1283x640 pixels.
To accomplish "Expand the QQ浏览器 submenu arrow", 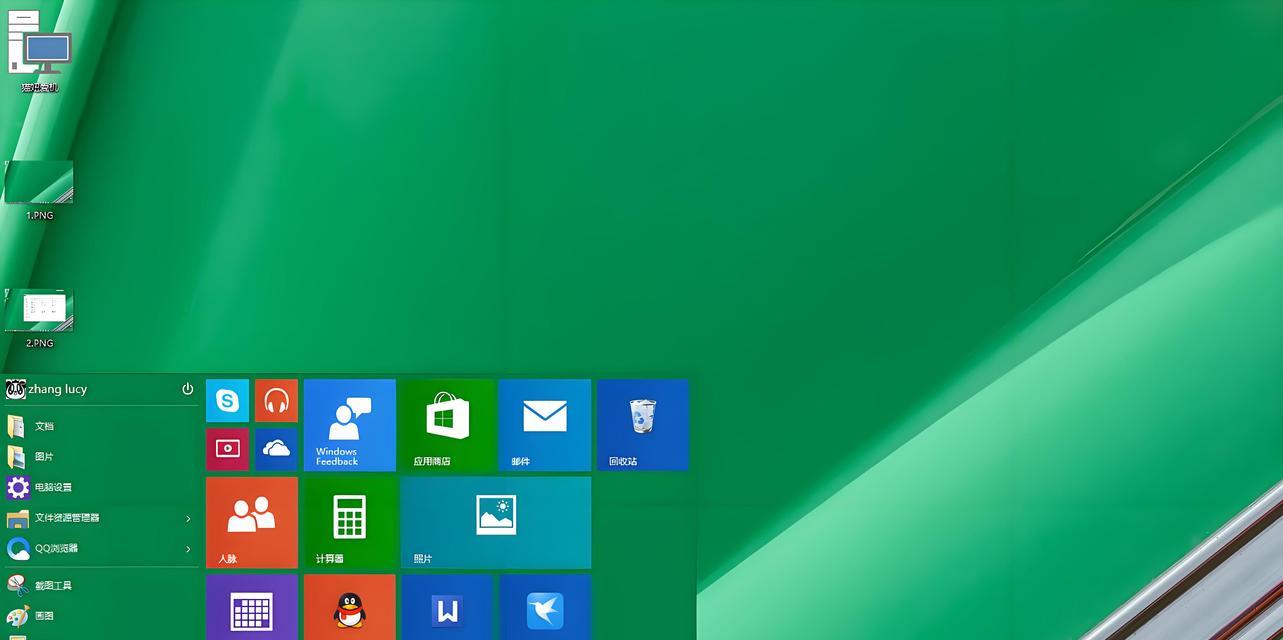I will (188, 549).
